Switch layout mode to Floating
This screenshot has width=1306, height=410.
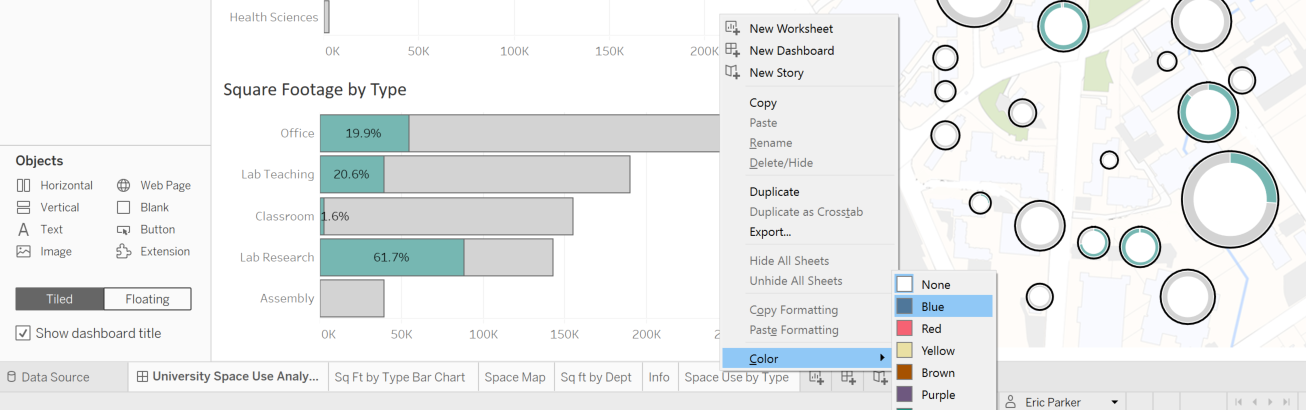(x=147, y=299)
